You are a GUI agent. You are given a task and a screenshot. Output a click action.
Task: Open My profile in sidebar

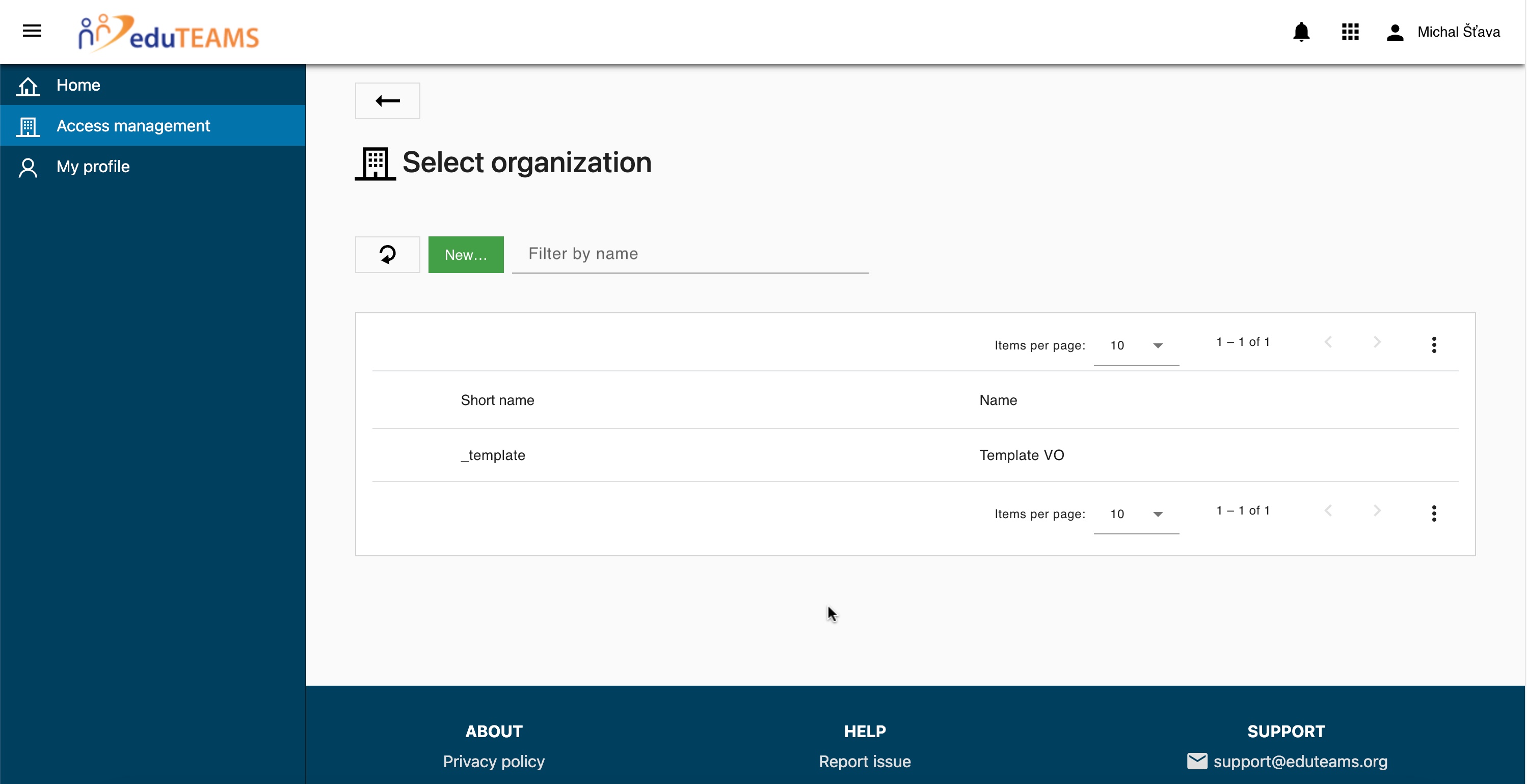click(153, 167)
